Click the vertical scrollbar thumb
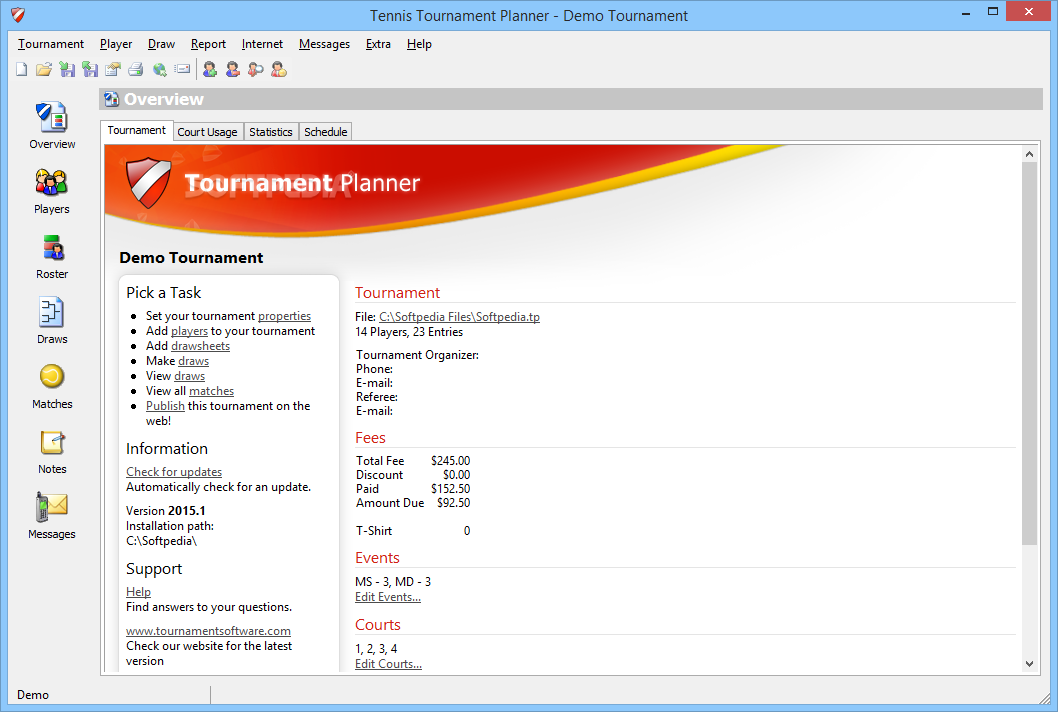1058x712 pixels. coord(1029,354)
